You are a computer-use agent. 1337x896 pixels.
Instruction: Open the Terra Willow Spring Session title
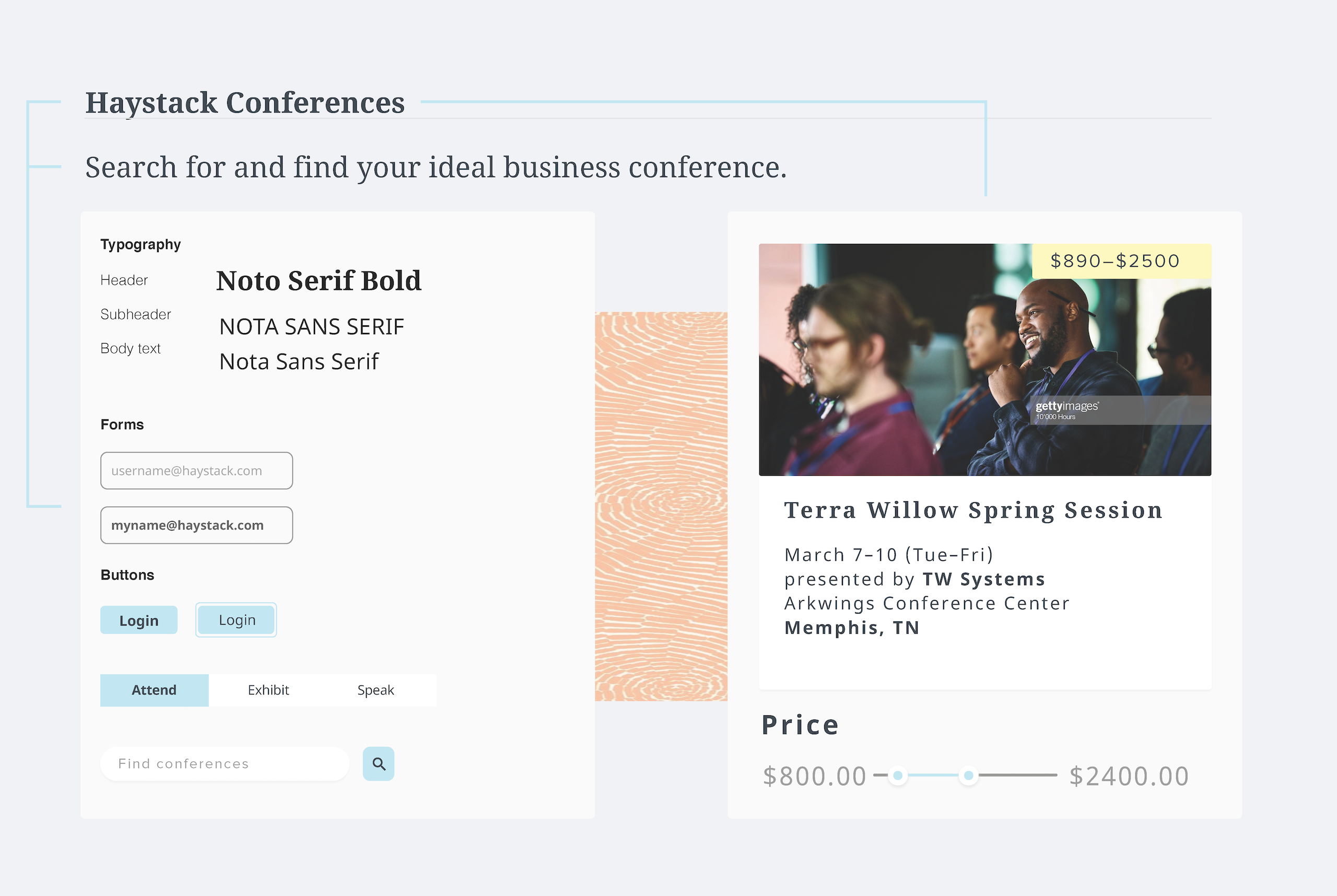[974, 510]
